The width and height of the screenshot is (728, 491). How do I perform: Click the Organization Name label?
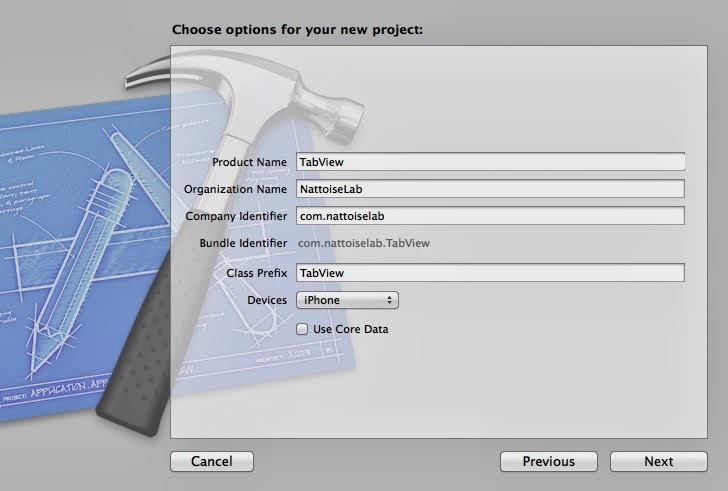coord(235,189)
